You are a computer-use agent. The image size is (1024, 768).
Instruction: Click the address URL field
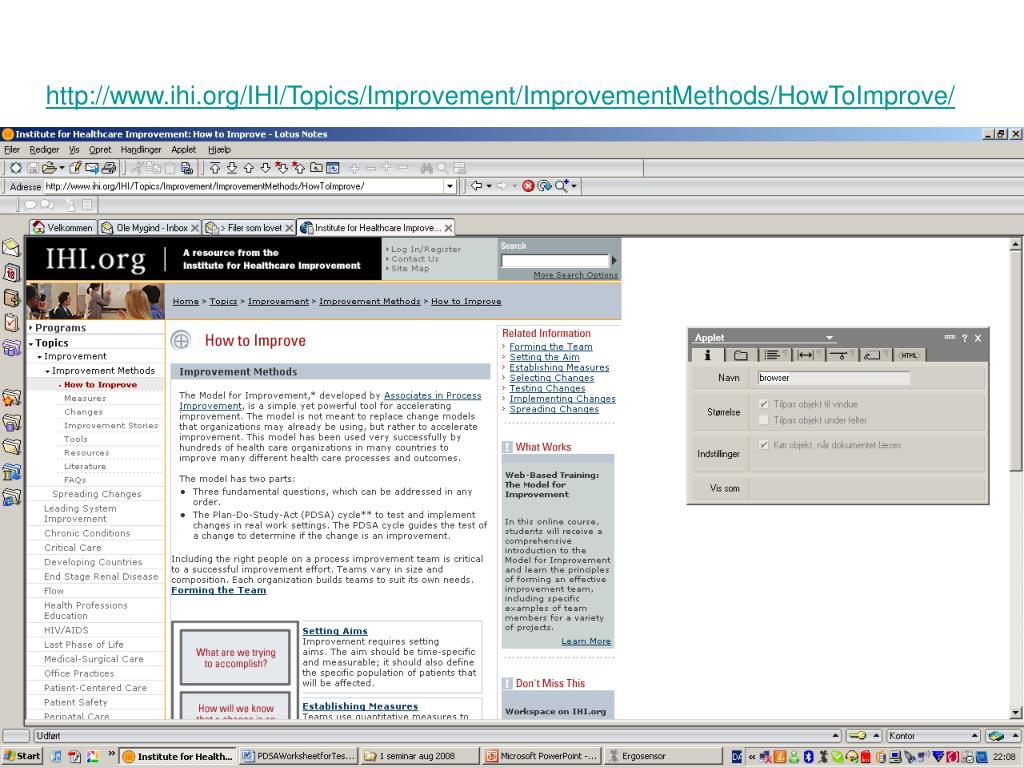pyautogui.click(x=244, y=186)
